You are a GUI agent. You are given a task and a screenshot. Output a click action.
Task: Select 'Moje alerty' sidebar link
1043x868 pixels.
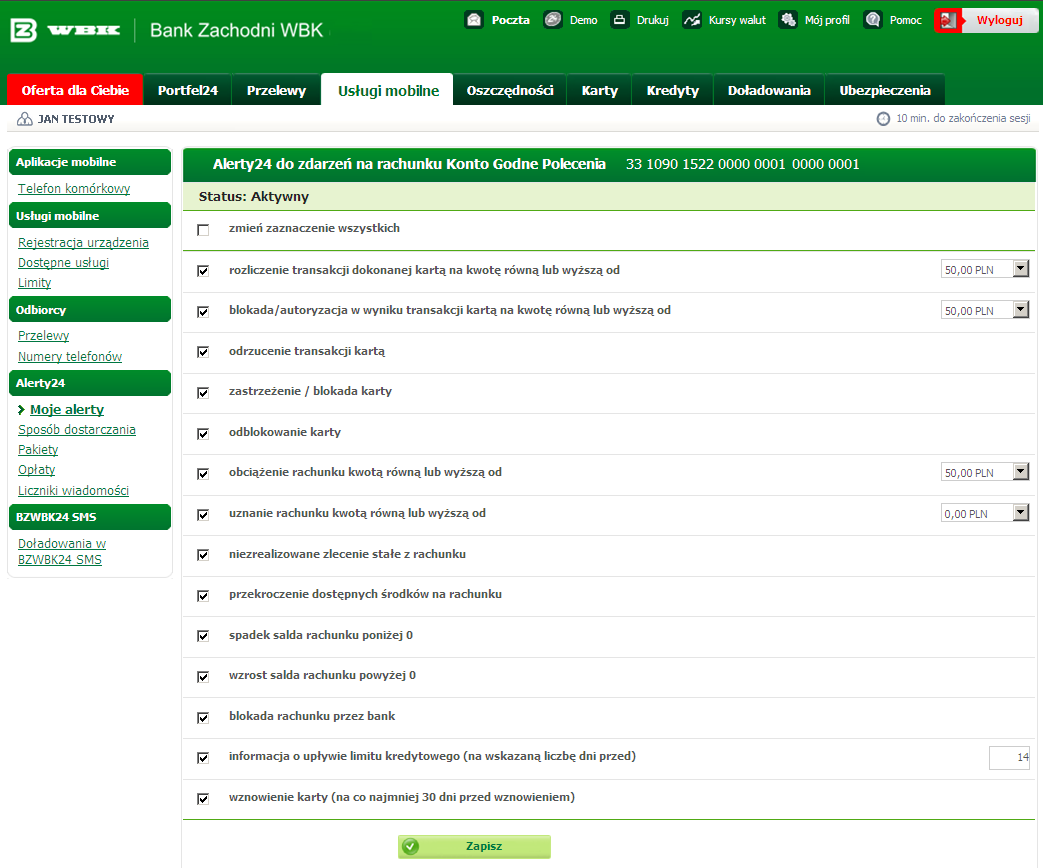[x=67, y=409]
